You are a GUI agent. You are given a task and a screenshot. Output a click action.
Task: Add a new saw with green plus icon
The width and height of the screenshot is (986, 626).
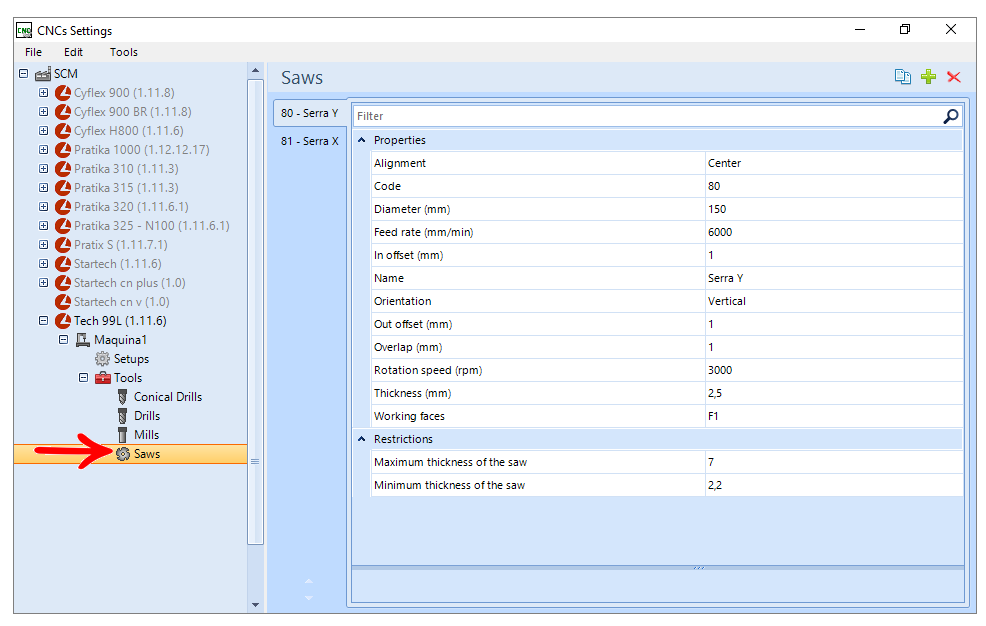[928, 77]
